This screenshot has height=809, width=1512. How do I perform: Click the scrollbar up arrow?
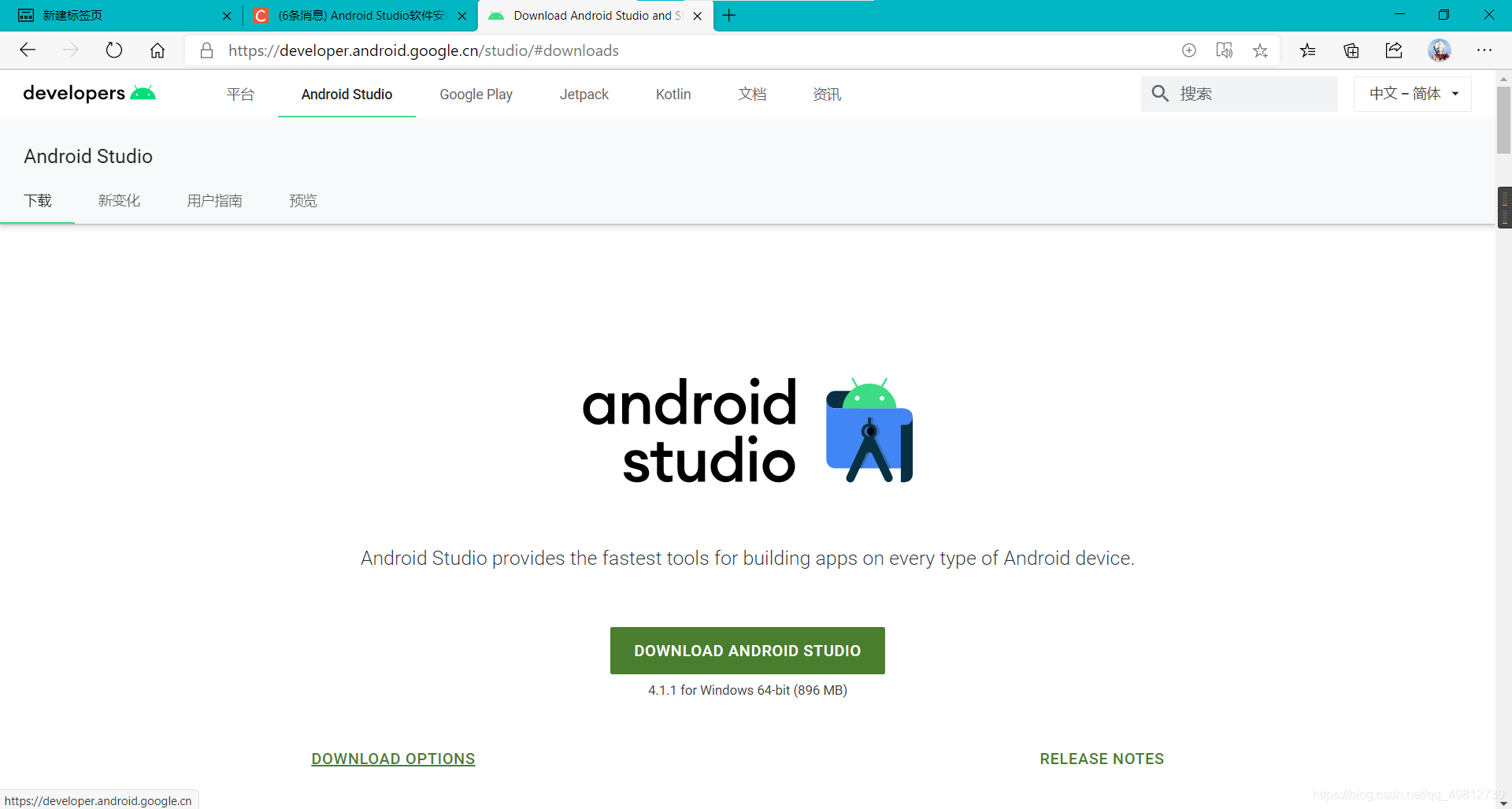pyautogui.click(x=1504, y=79)
